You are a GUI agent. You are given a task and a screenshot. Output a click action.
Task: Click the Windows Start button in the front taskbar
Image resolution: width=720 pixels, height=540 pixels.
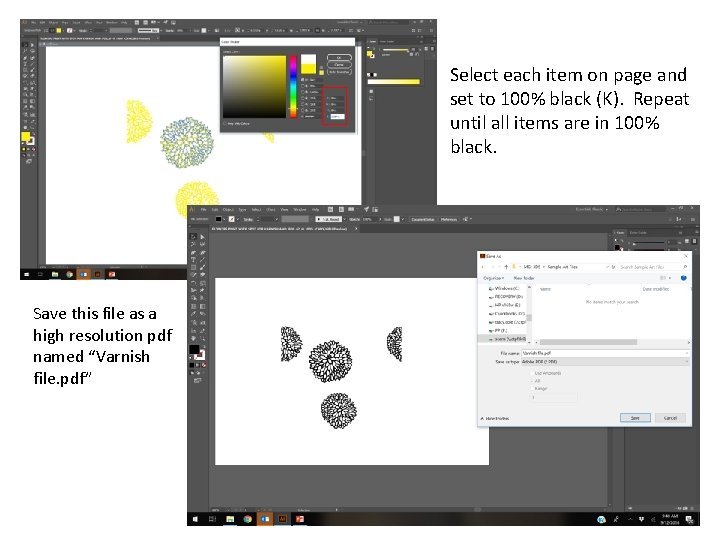[x=195, y=519]
